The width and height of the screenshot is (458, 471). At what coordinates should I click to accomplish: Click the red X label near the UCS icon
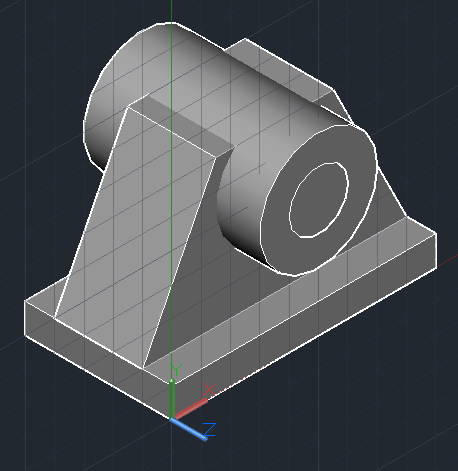[x=209, y=390]
